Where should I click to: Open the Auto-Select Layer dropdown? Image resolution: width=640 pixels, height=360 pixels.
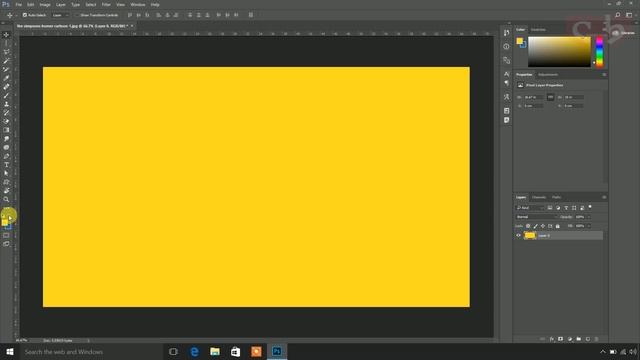[x=60, y=15]
